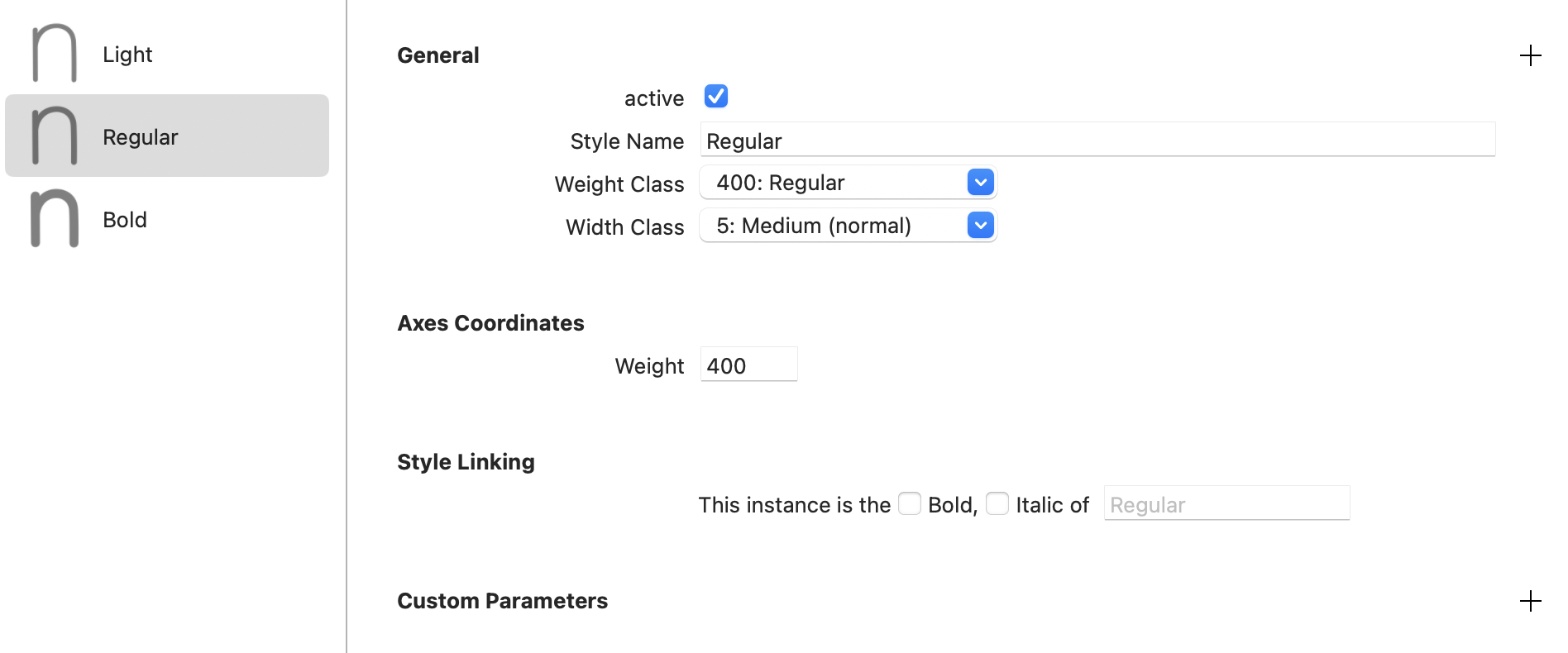Click the Weight axis coordinate field
Viewport: 1568px width, 653px height.
(x=748, y=365)
